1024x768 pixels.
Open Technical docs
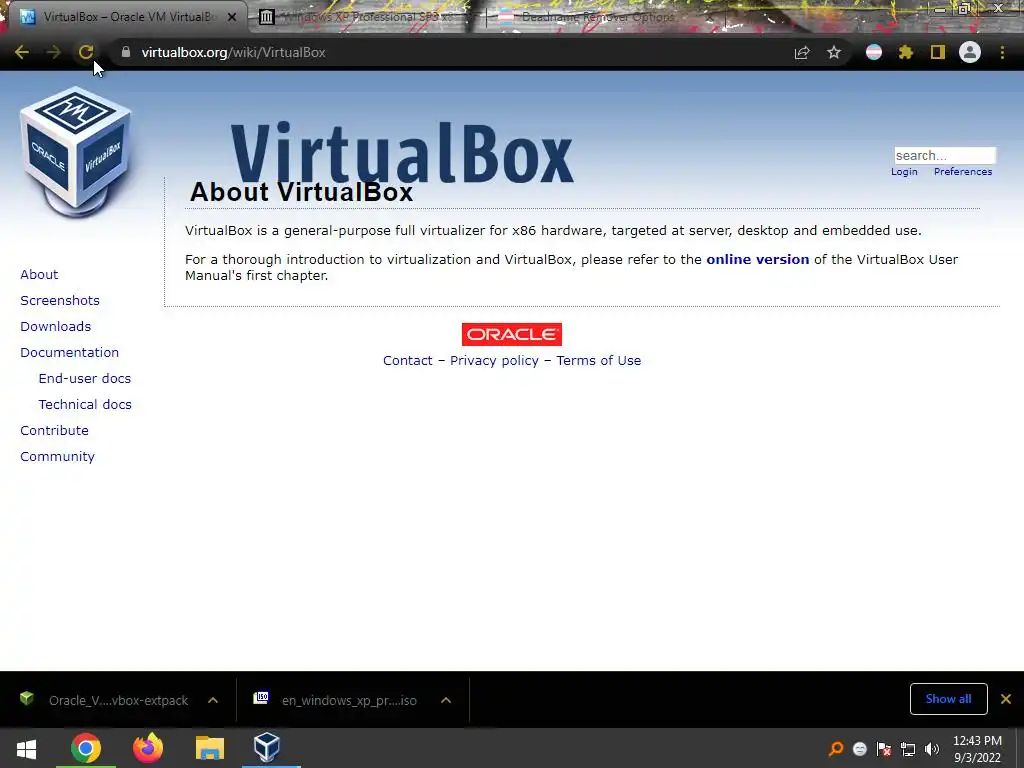coord(85,405)
